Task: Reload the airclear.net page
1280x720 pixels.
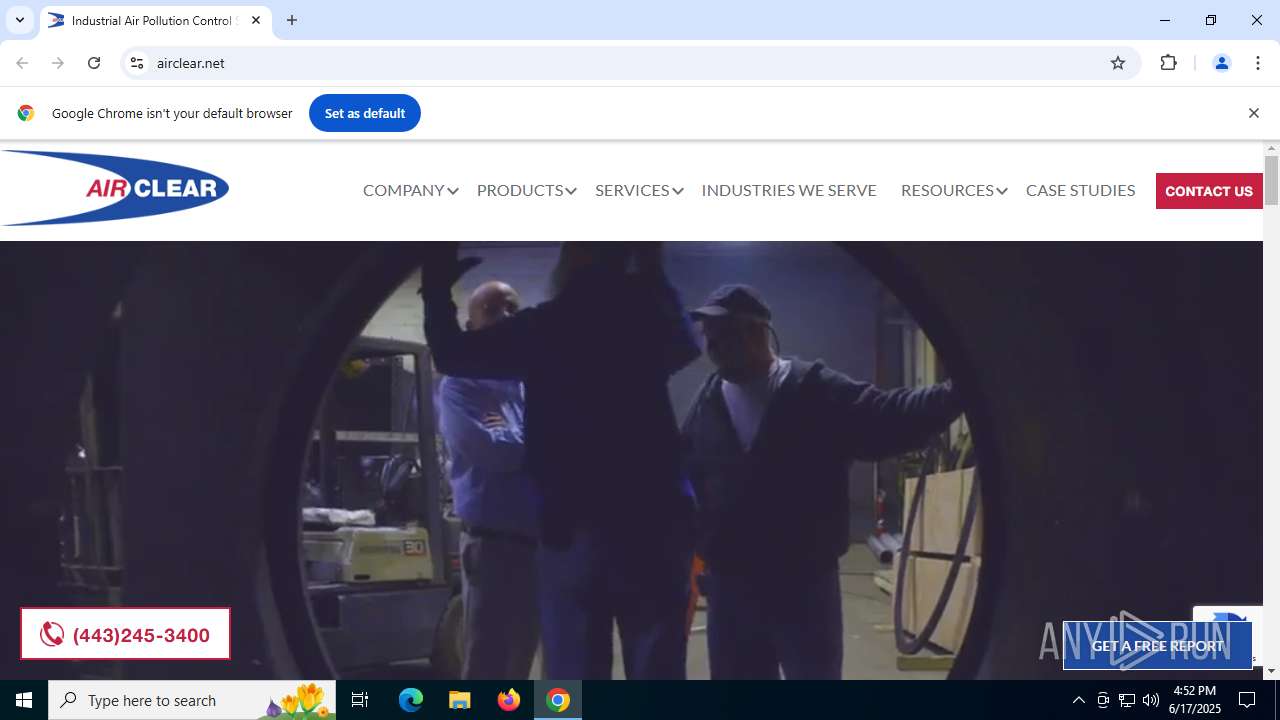Action: coord(94,63)
